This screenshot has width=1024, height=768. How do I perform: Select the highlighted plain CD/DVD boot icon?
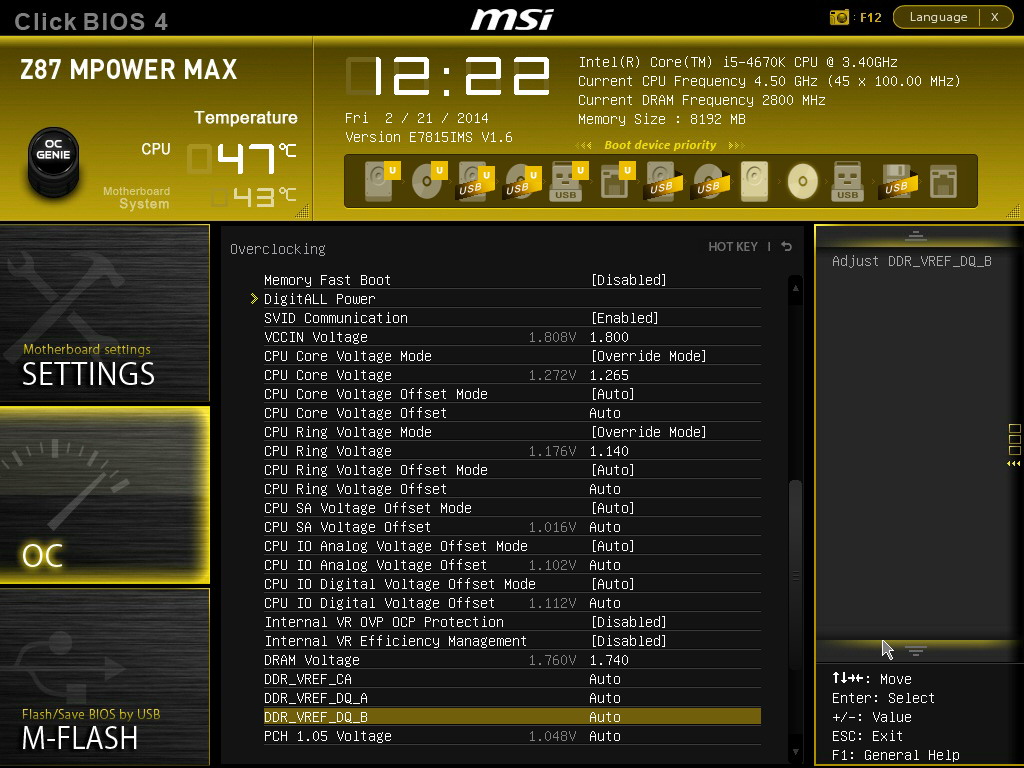(x=803, y=181)
